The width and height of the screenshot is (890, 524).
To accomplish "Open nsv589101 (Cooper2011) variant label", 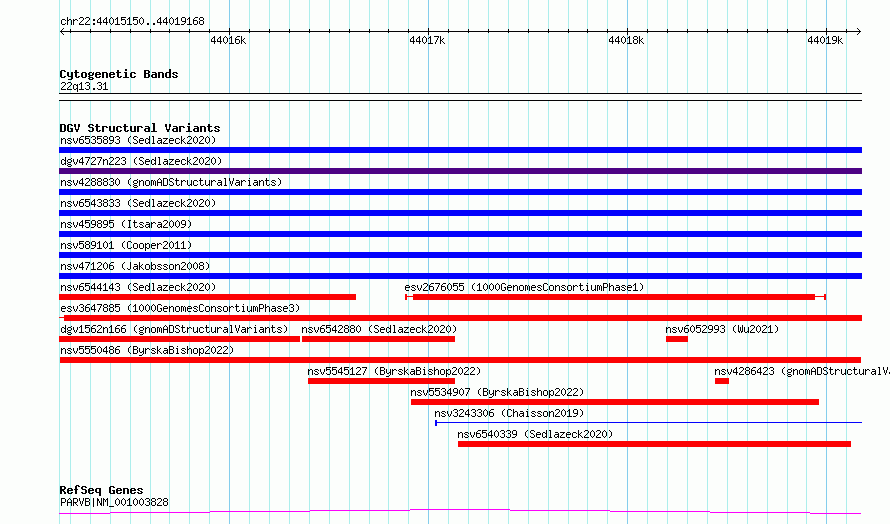I will click(126, 245).
